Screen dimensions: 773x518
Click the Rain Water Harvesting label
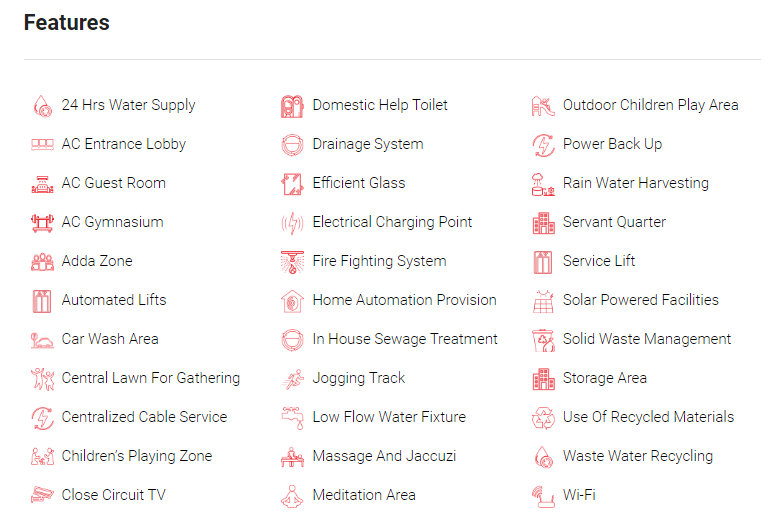pyautogui.click(x=635, y=183)
